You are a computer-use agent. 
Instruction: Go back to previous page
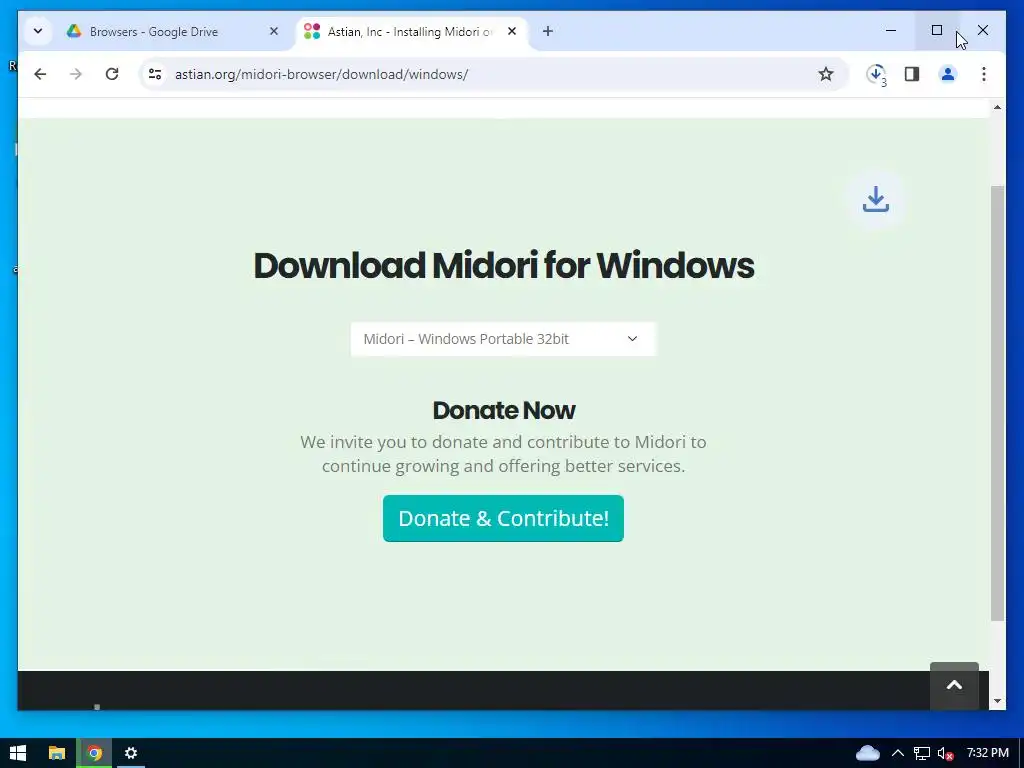tap(40, 74)
